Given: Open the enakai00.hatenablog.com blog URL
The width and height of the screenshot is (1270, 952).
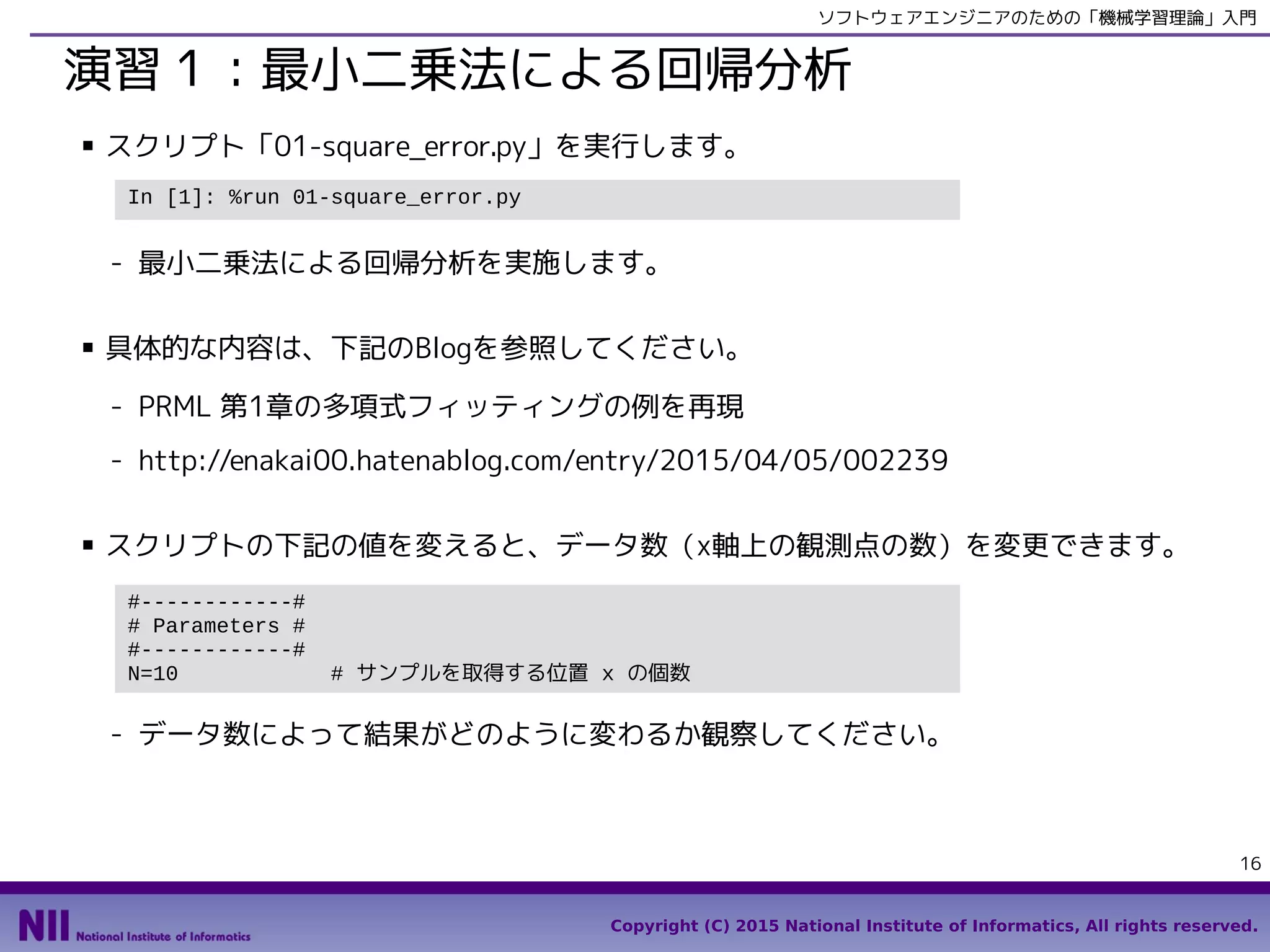Looking at the screenshot, I should tap(543, 461).
